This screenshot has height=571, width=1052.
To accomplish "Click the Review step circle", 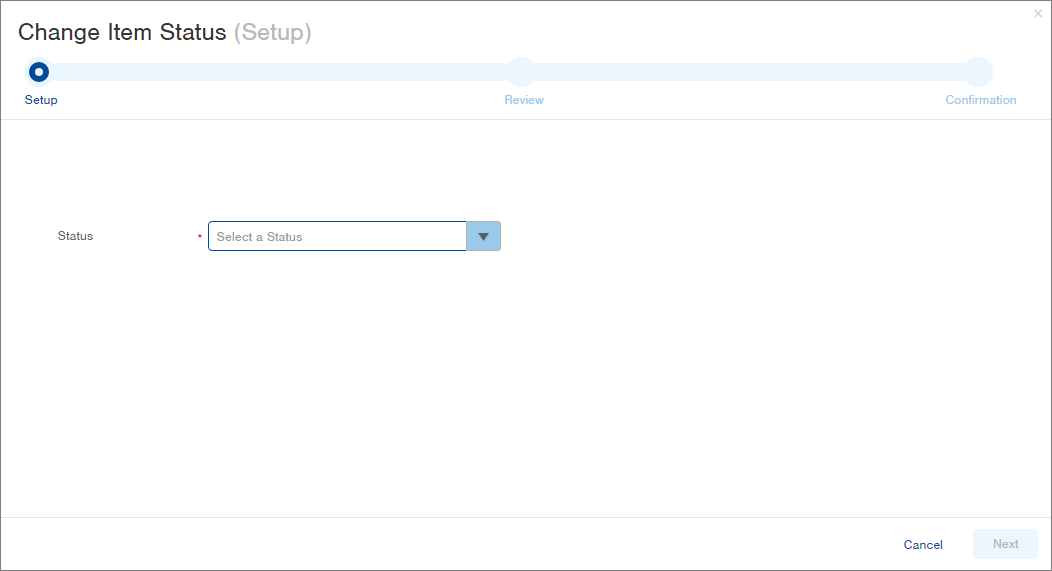I will click(x=521, y=72).
